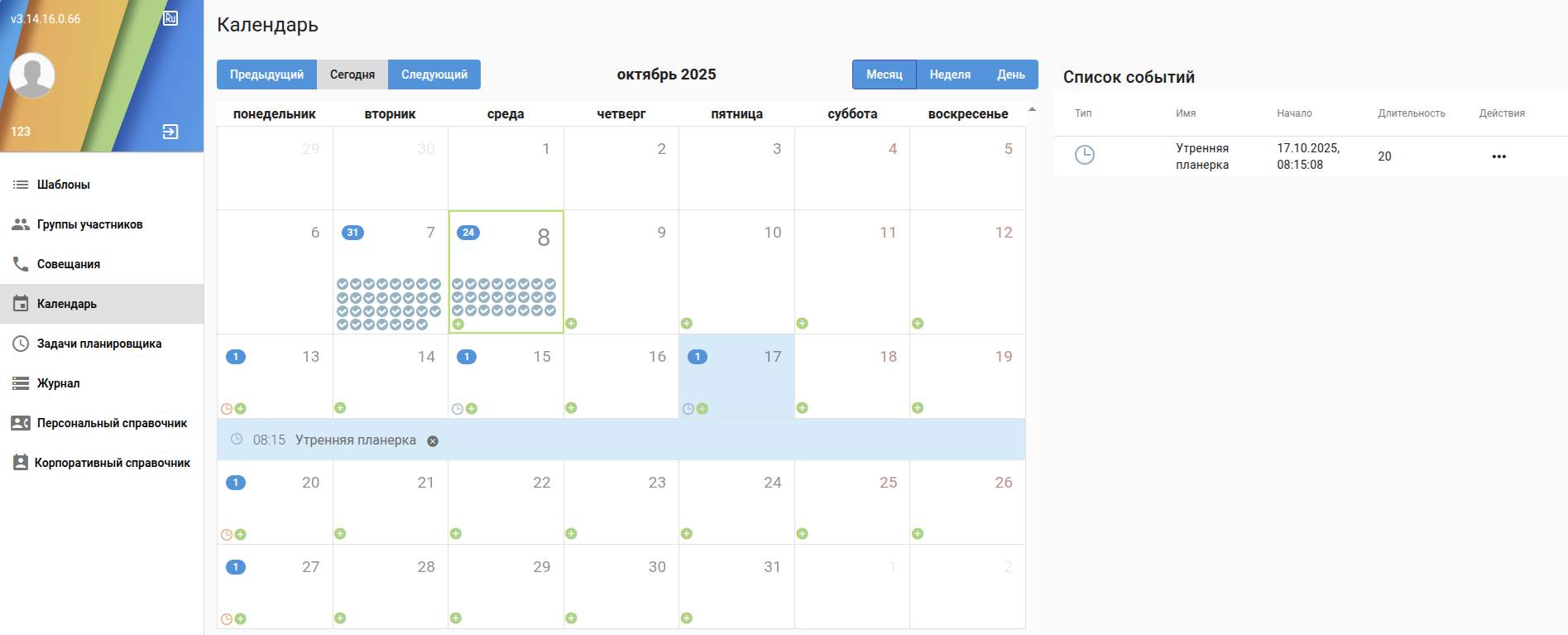Screen dimensions: 1568x635
Task: Select the Месяц view
Action: pyautogui.click(x=884, y=75)
